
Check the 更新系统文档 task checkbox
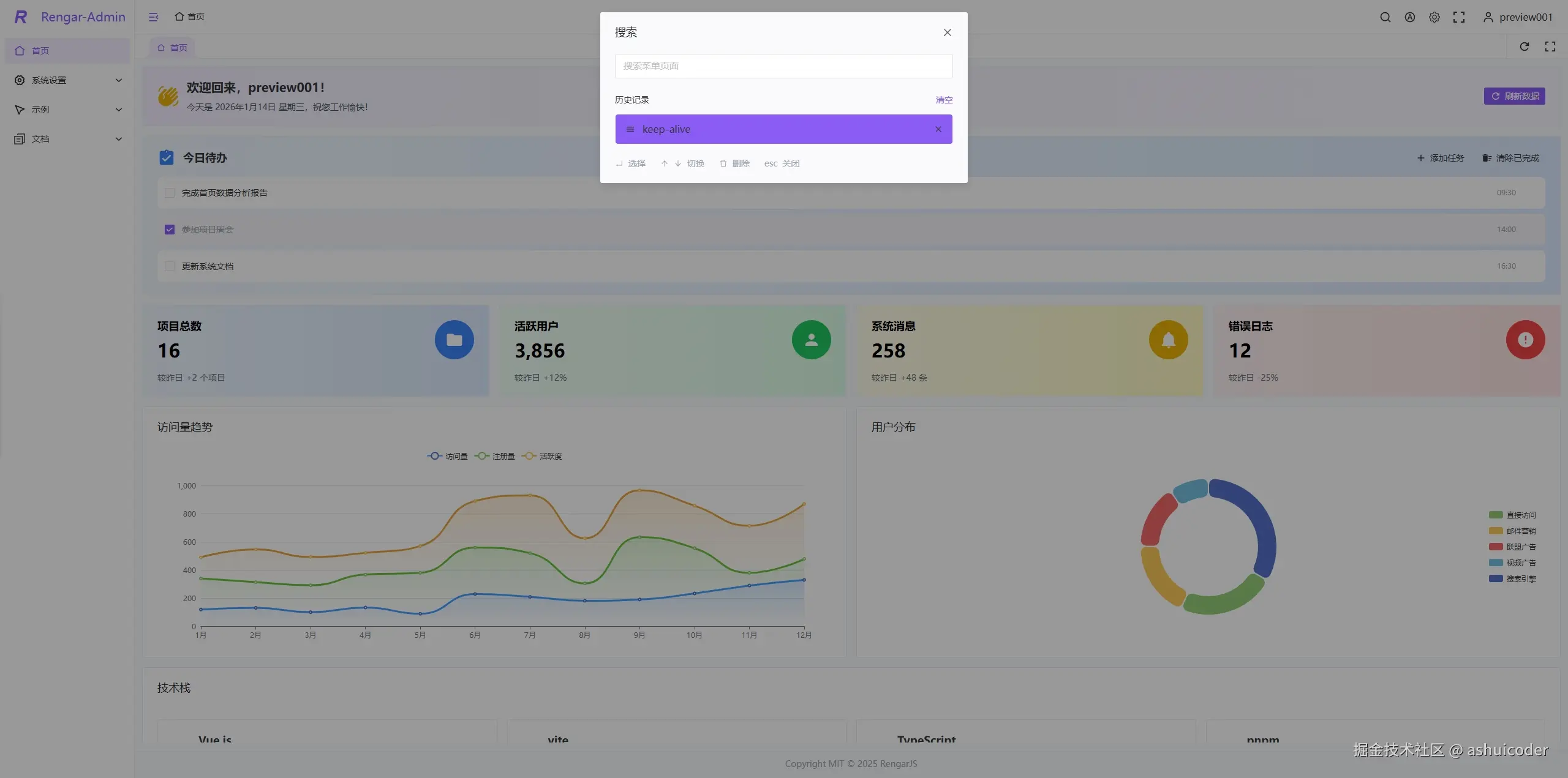pos(170,266)
